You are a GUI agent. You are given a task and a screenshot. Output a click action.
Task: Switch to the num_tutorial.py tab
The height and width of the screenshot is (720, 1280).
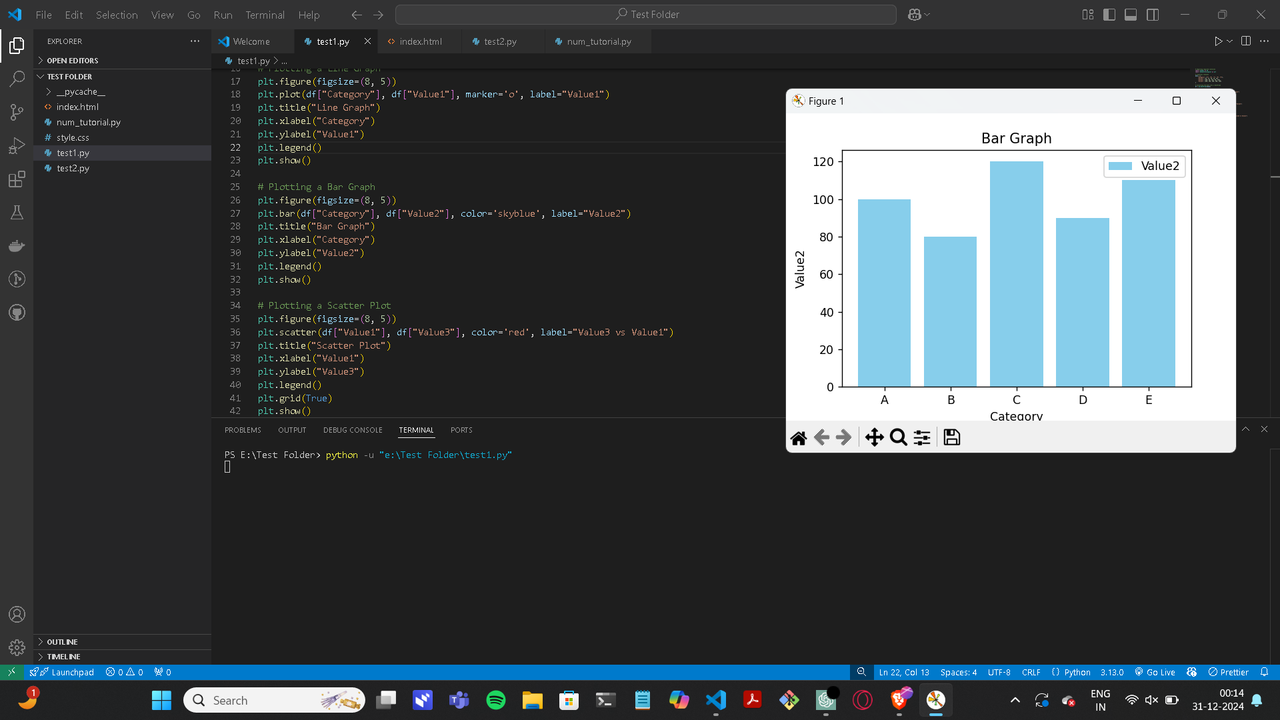point(599,41)
